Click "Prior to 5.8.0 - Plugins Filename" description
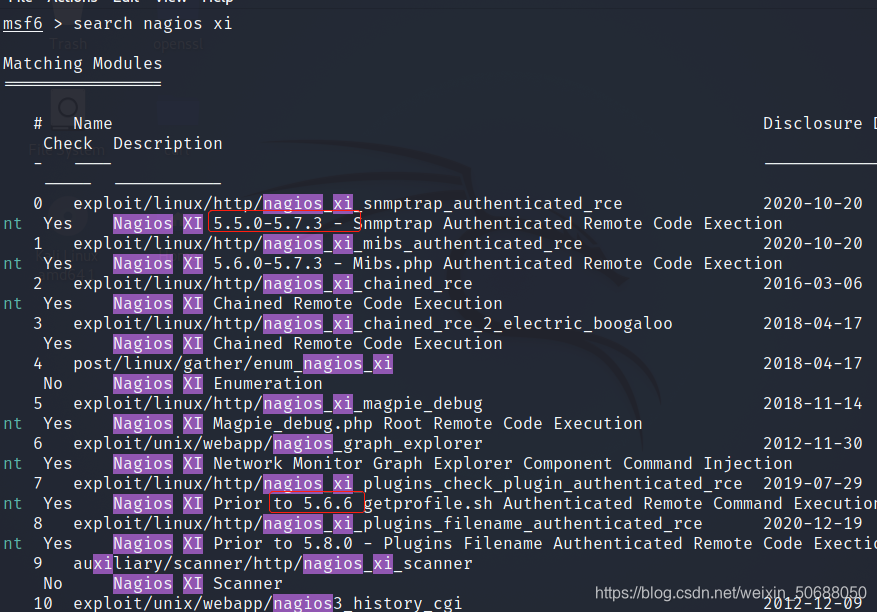The width and height of the screenshot is (877, 612). 378,544
